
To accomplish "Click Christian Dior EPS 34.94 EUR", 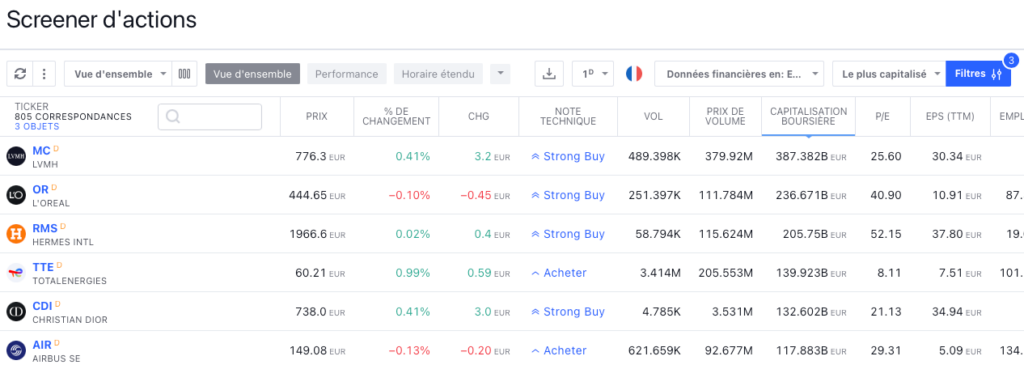I will tap(957, 312).
